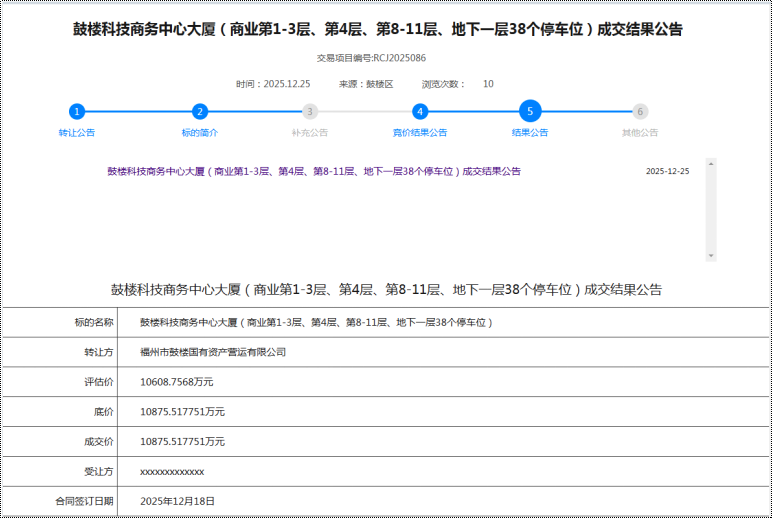This screenshot has width=773, height=519.
Task: Click the greyed step circle 3
Action: [310, 112]
